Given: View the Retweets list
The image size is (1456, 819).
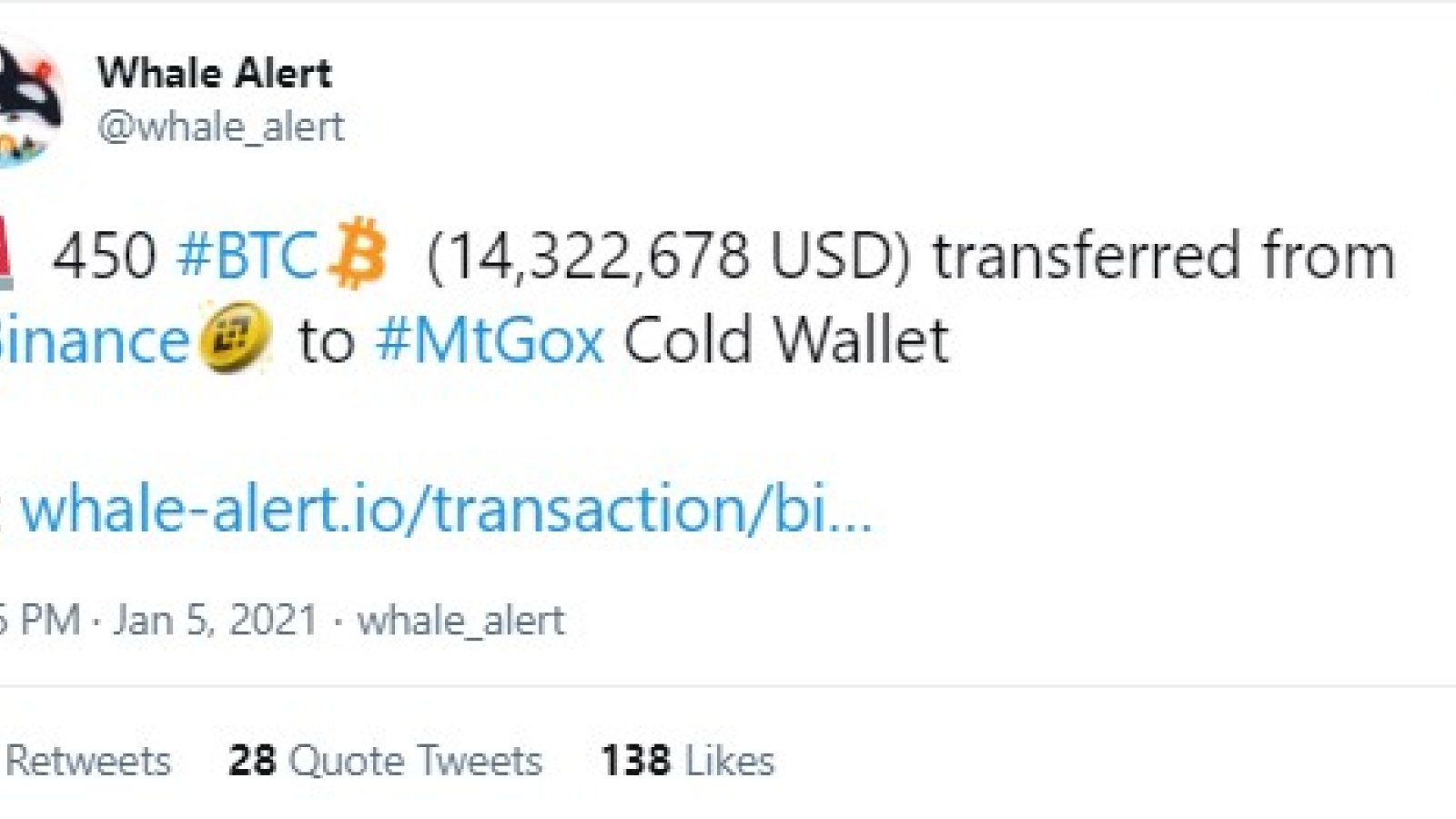Looking at the screenshot, I should point(88,761).
